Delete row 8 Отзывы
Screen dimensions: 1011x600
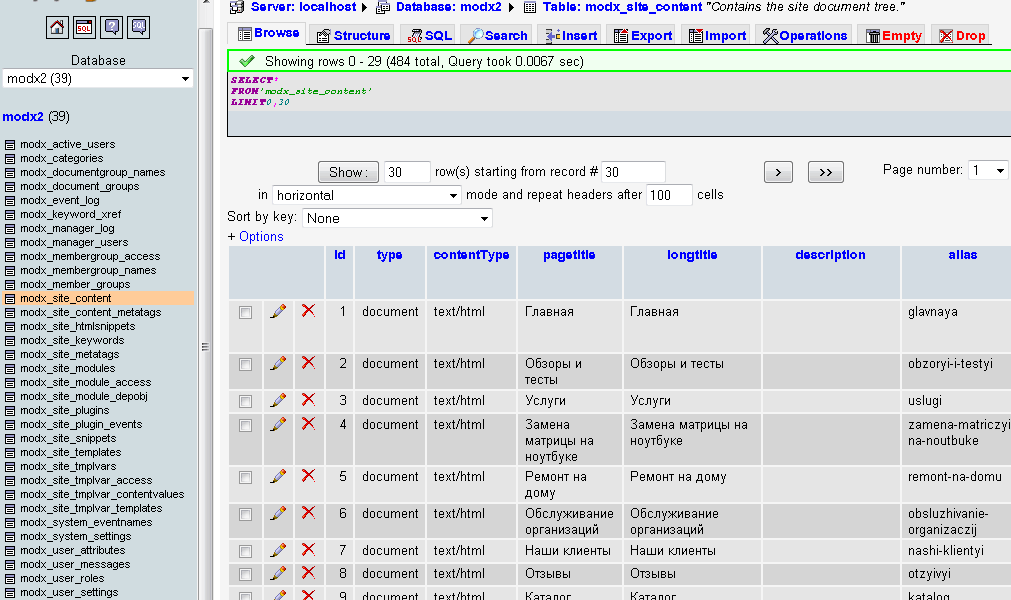click(308, 572)
